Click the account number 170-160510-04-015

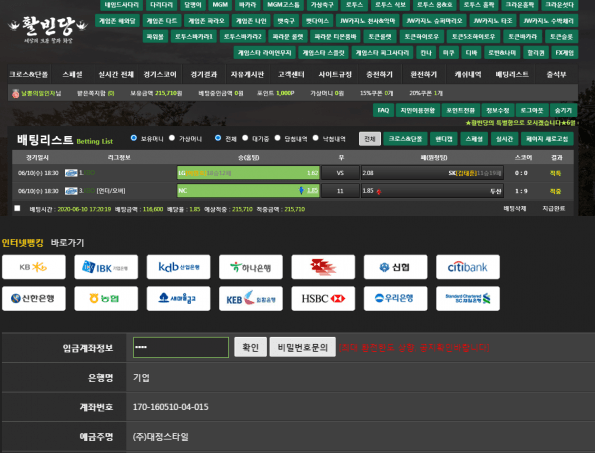(170, 407)
